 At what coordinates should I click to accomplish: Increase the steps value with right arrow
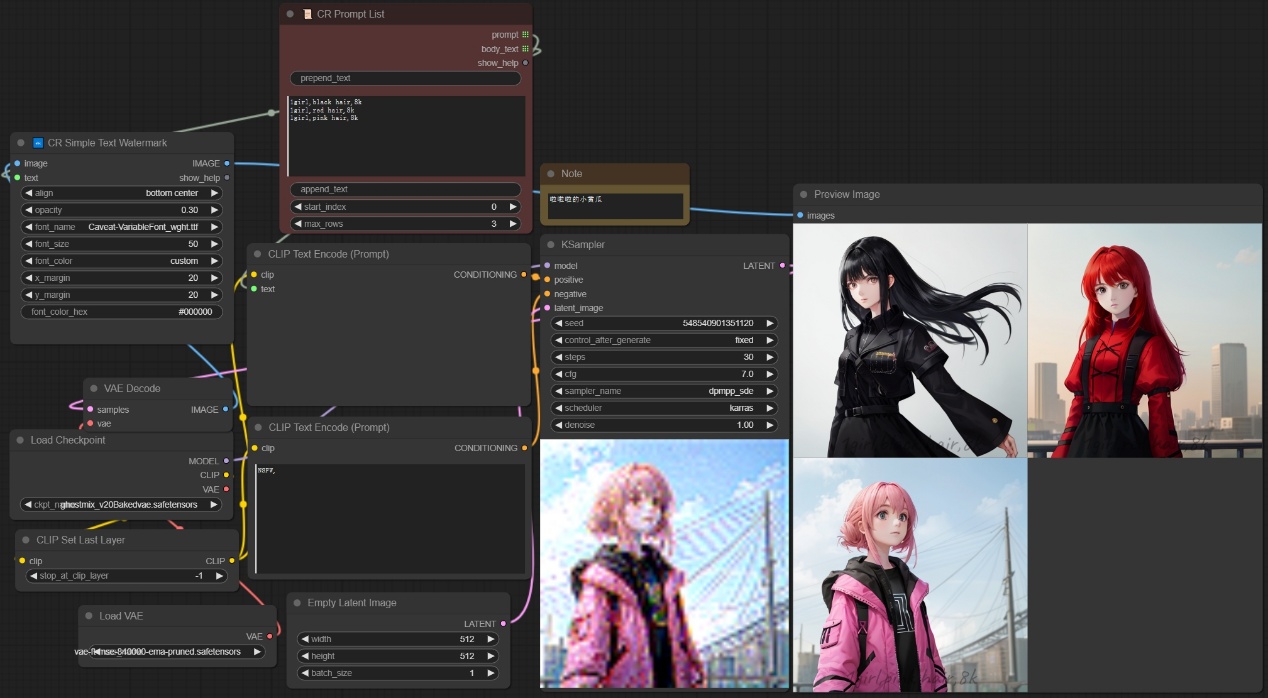point(770,357)
